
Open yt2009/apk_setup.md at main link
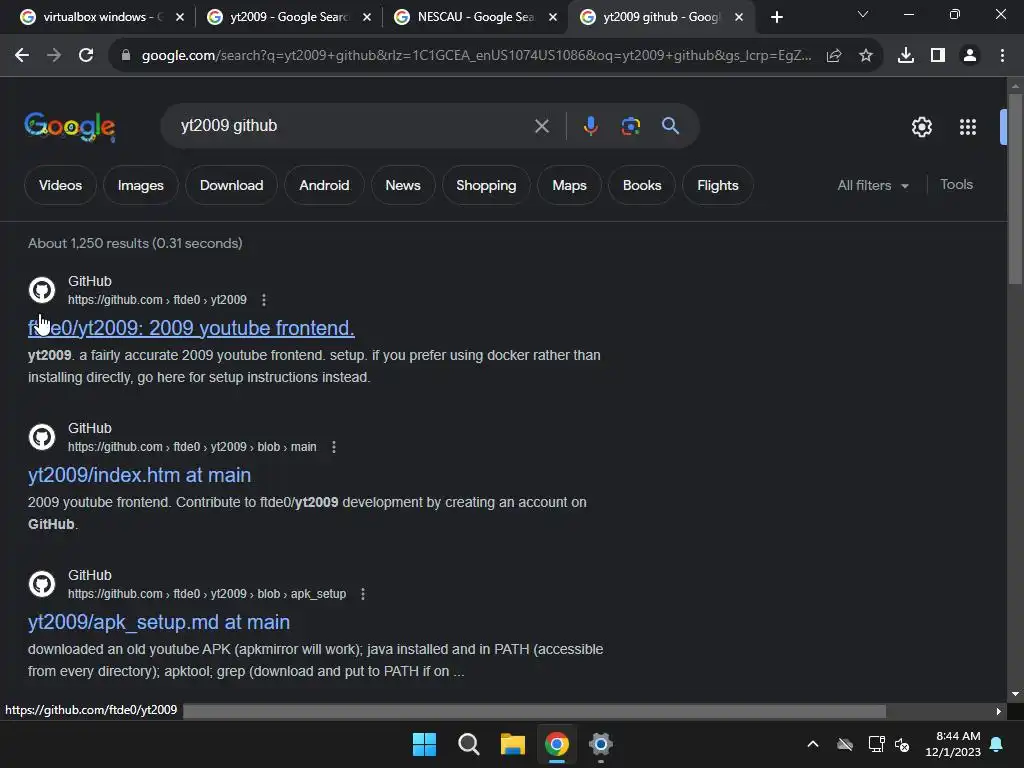tap(159, 622)
